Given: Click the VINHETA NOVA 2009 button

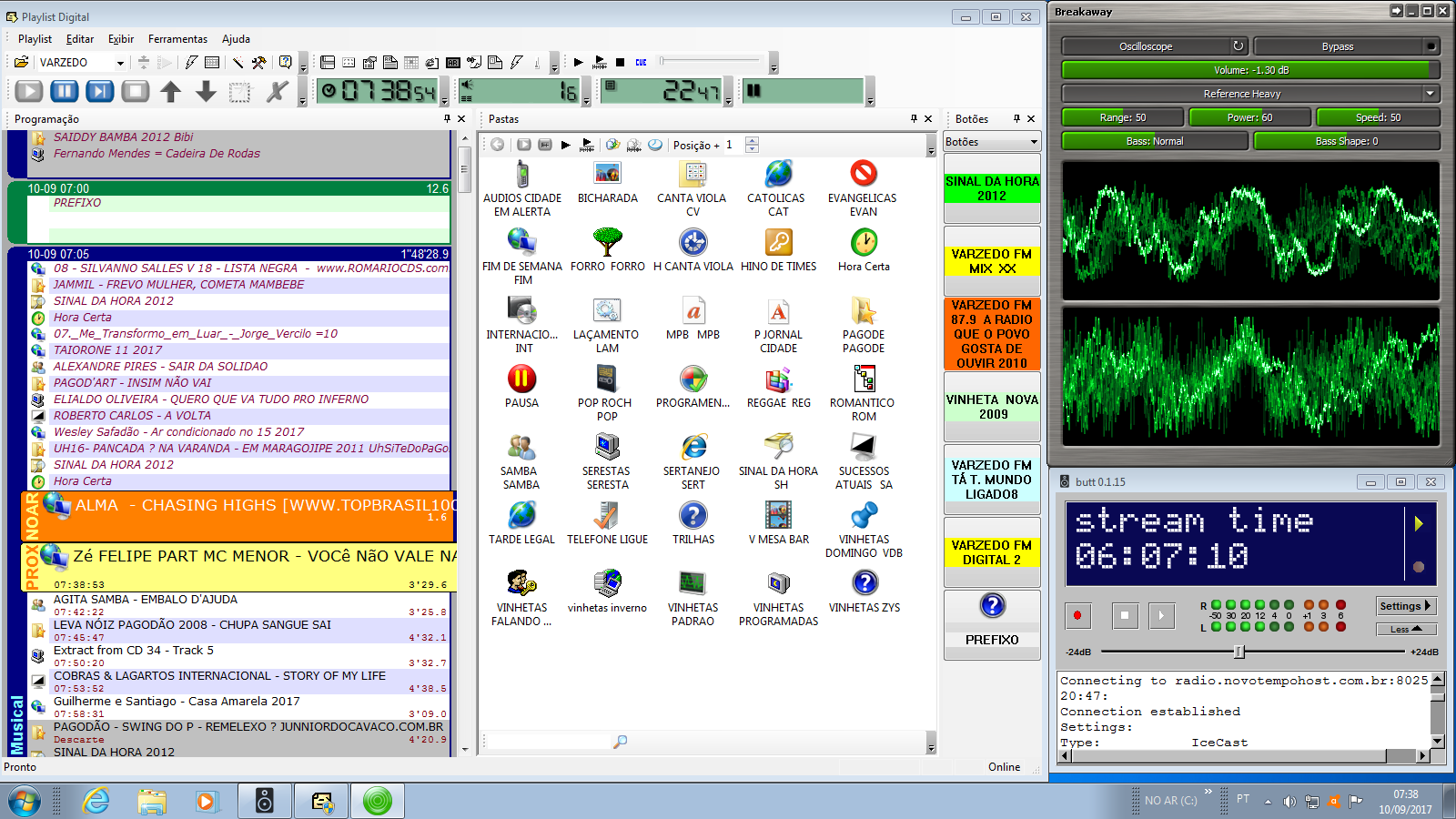Looking at the screenshot, I should [x=992, y=407].
